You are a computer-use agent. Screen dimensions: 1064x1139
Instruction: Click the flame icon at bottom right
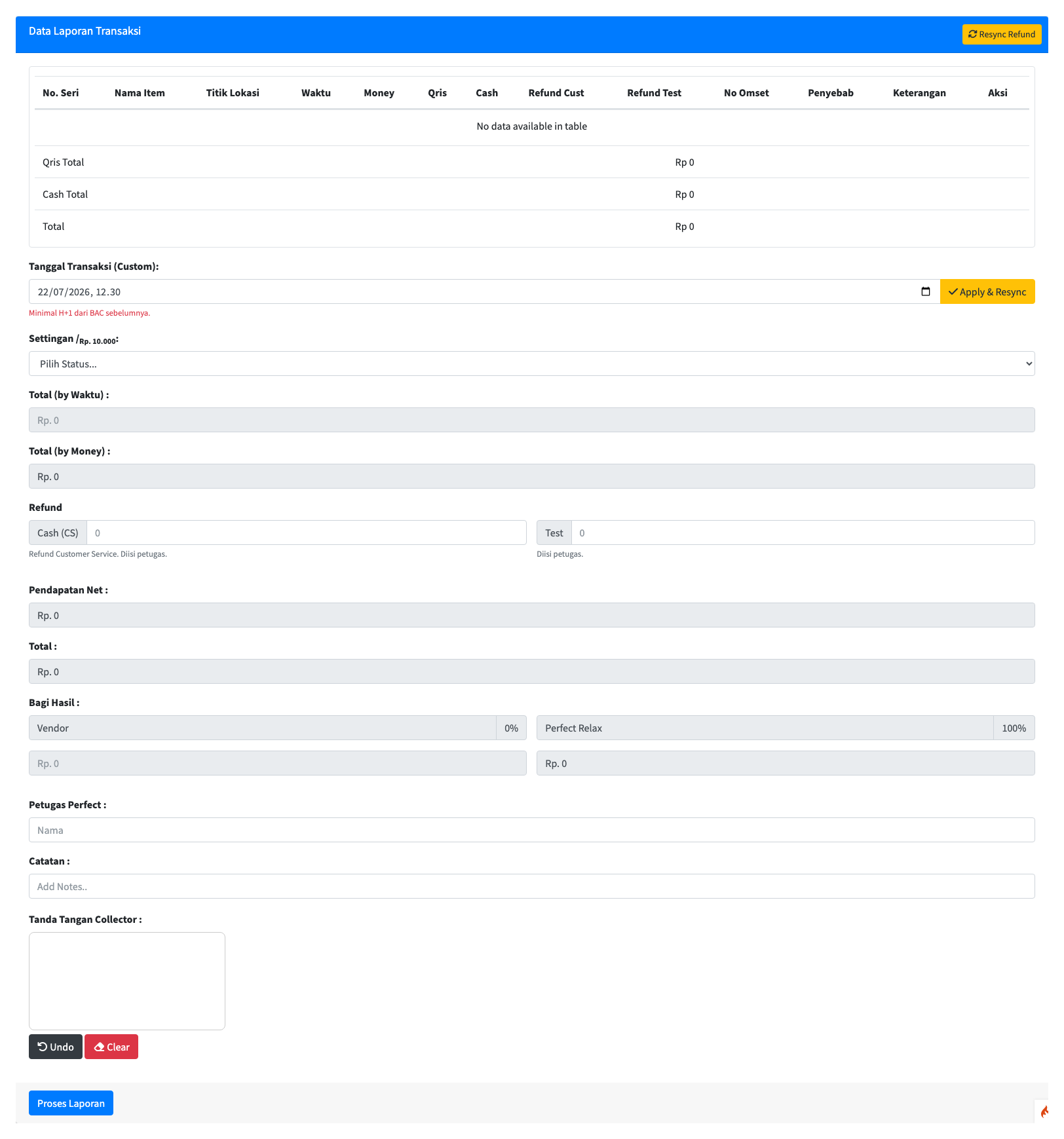(x=1044, y=1111)
